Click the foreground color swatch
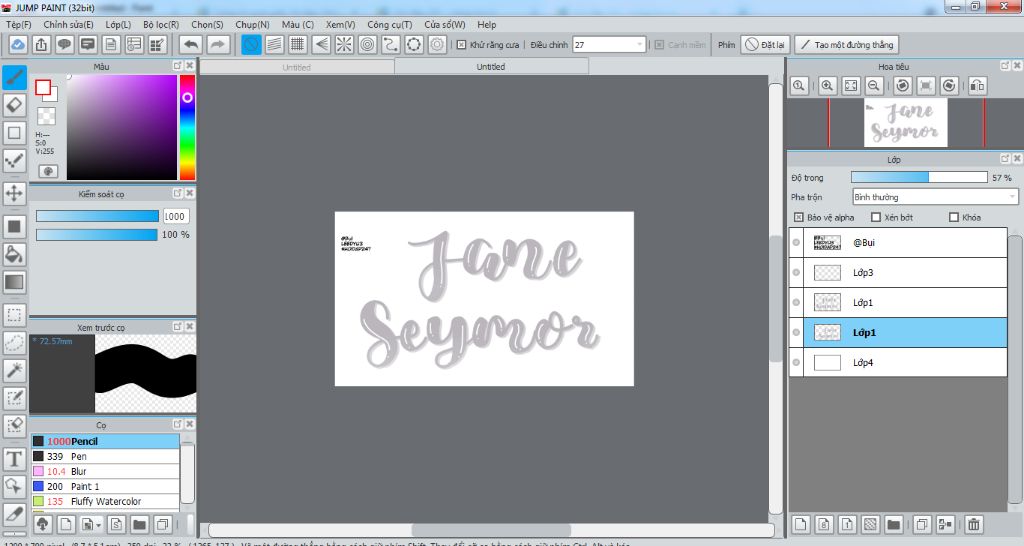 click(43, 88)
